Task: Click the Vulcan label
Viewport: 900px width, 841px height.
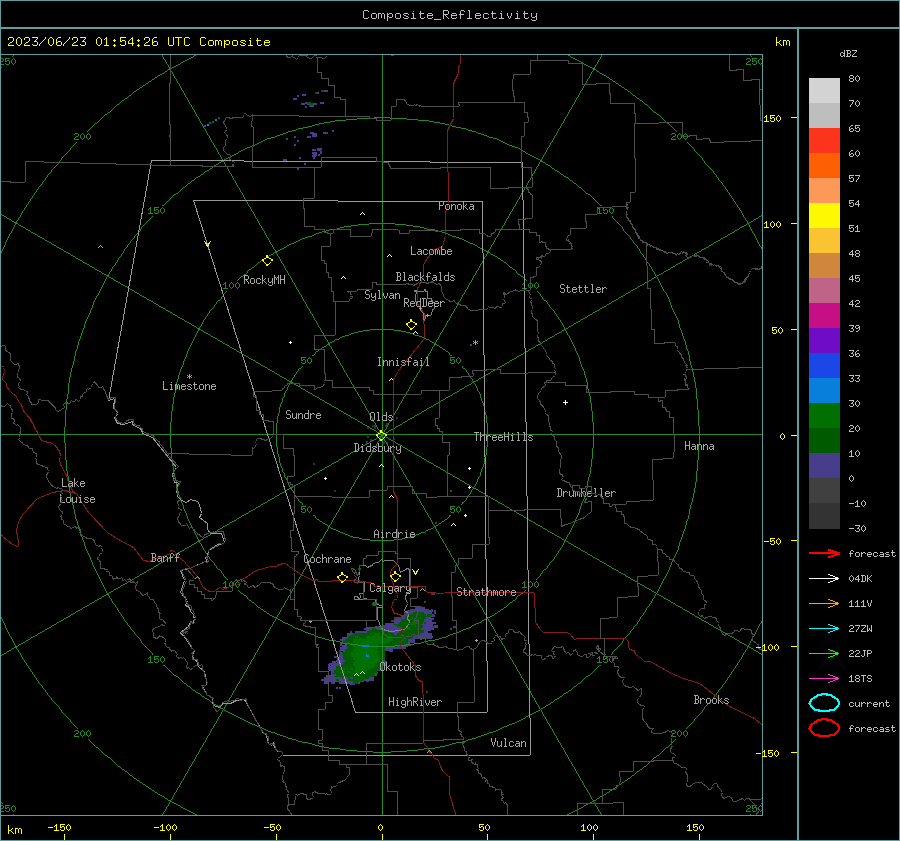Action: click(508, 743)
